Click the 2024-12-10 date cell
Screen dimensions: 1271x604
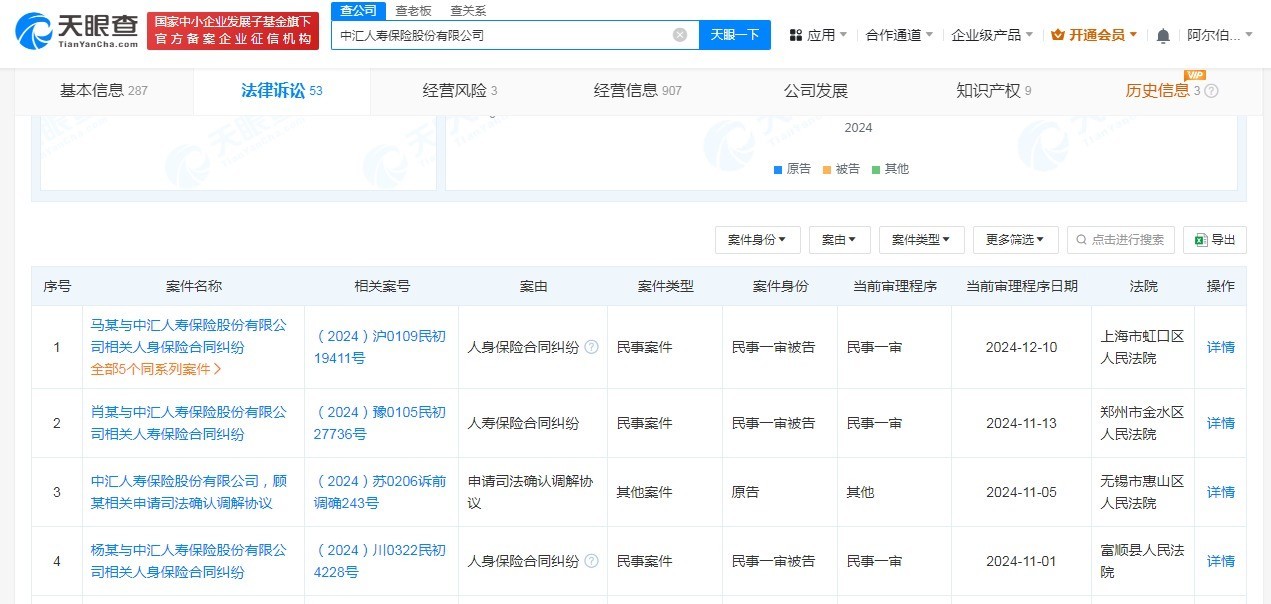pyautogui.click(x=1021, y=347)
